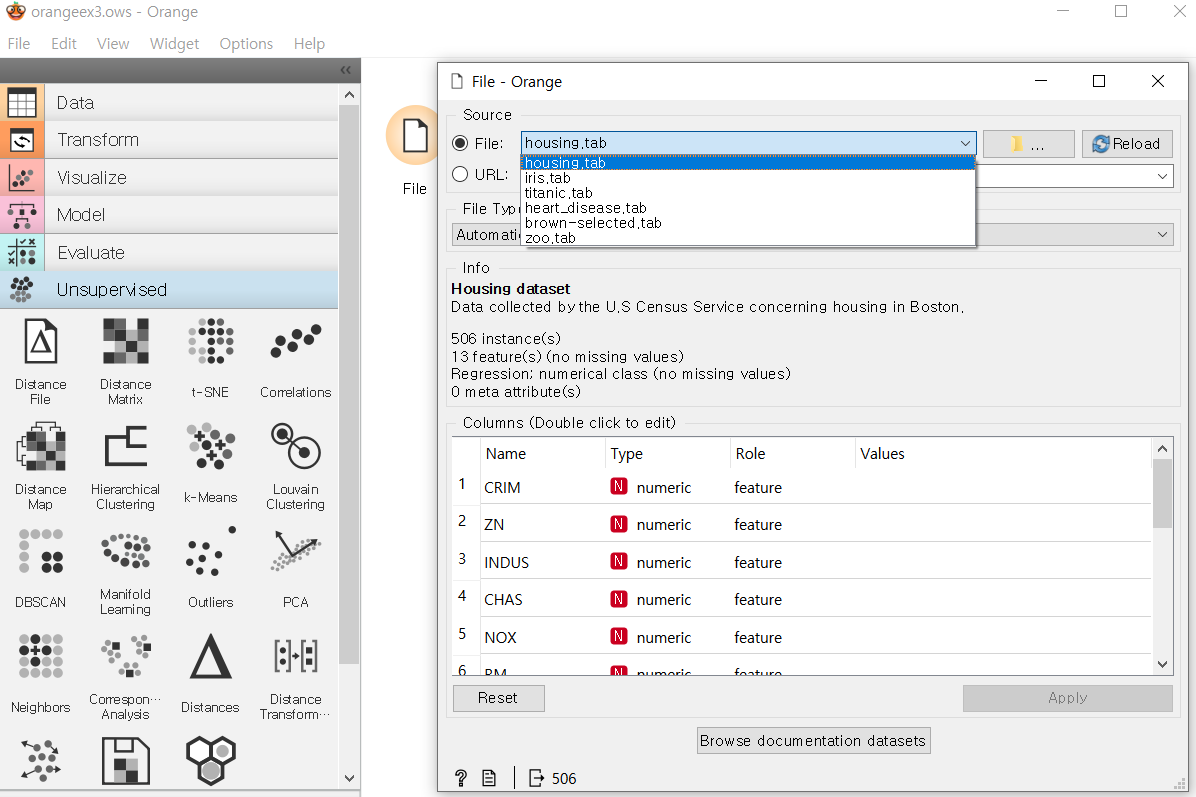The width and height of the screenshot is (1196, 797).
Task: Select the Distances widget
Action: [211, 673]
